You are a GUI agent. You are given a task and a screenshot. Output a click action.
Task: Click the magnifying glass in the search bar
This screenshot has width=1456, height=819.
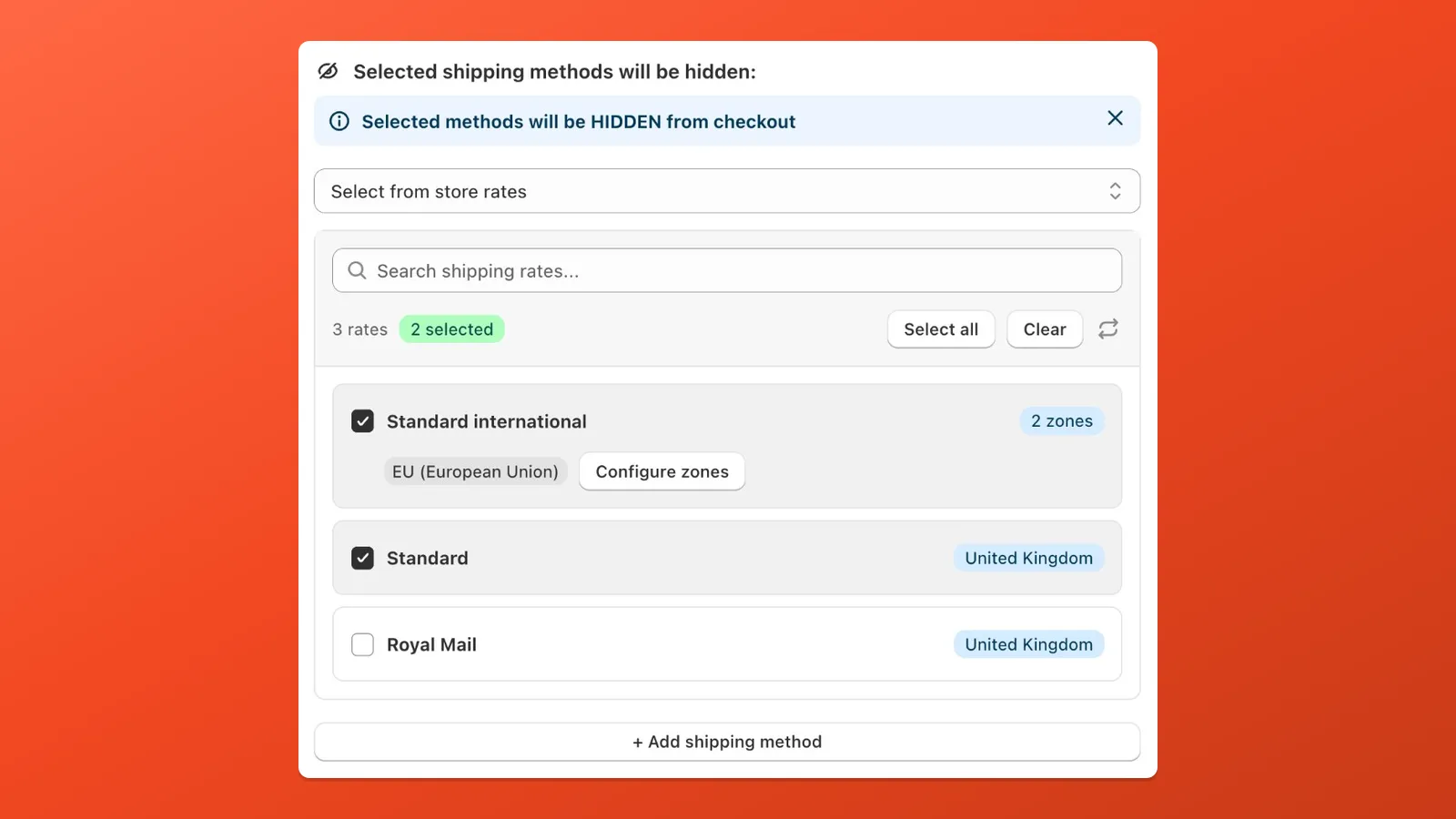(x=356, y=270)
